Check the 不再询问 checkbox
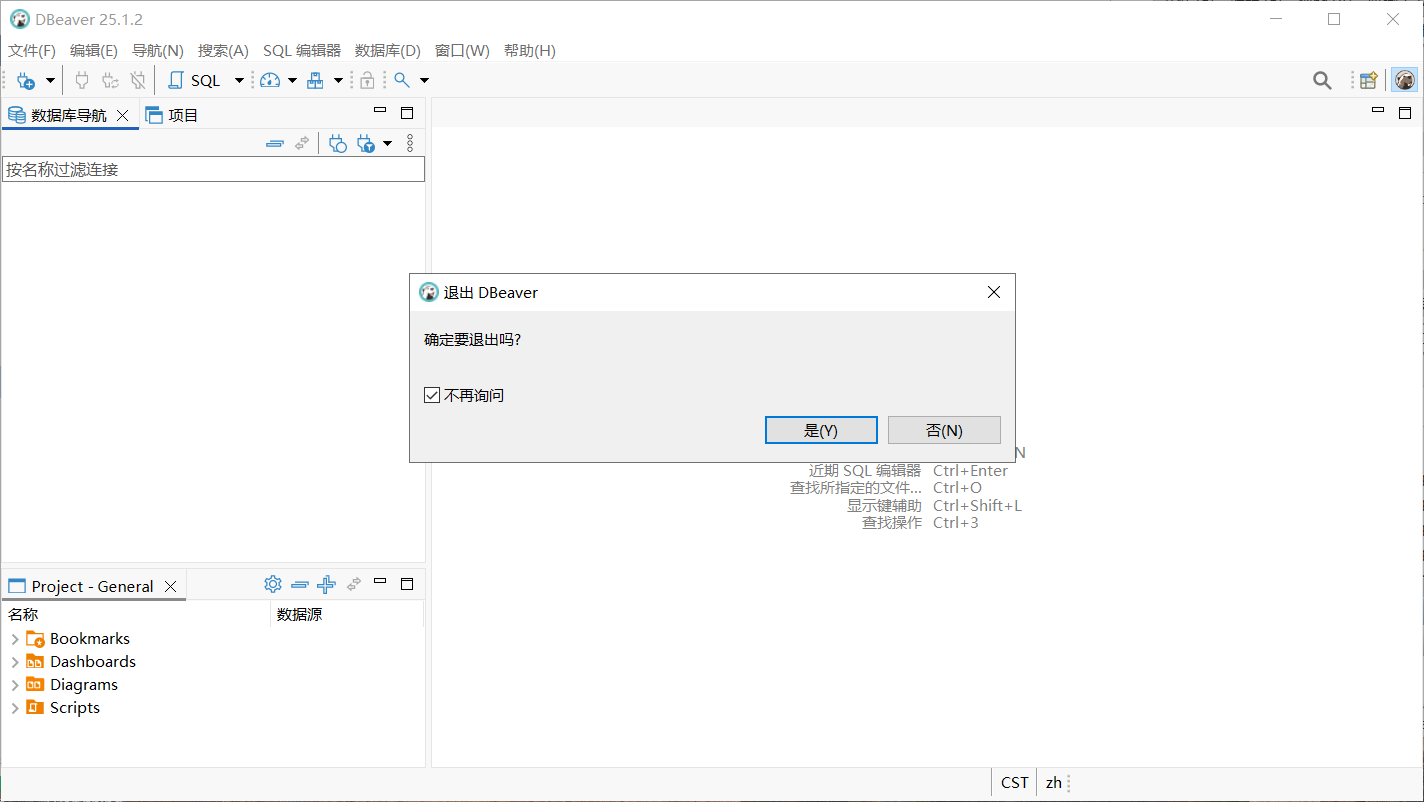 pos(432,396)
